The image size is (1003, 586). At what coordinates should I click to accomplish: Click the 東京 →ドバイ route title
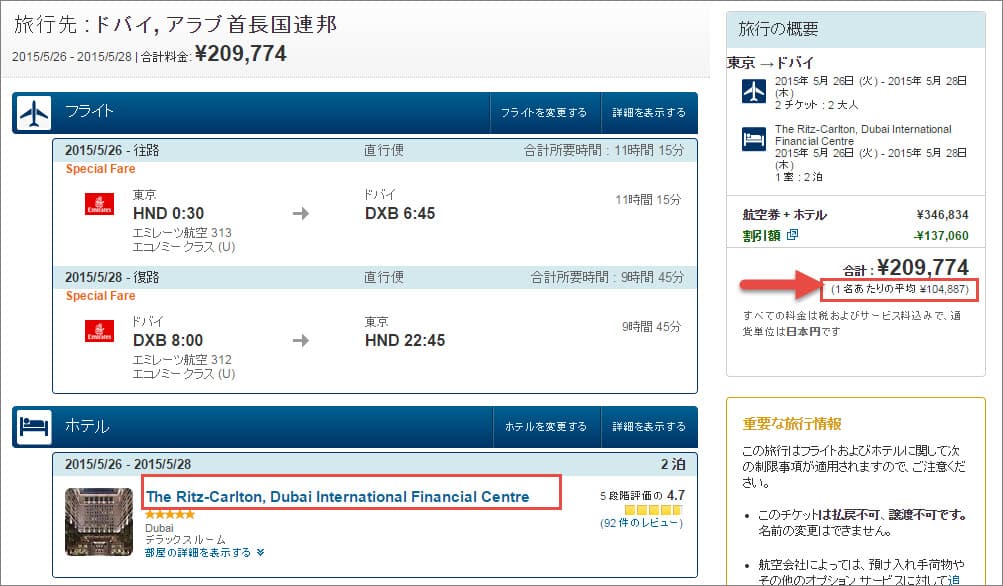771,63
